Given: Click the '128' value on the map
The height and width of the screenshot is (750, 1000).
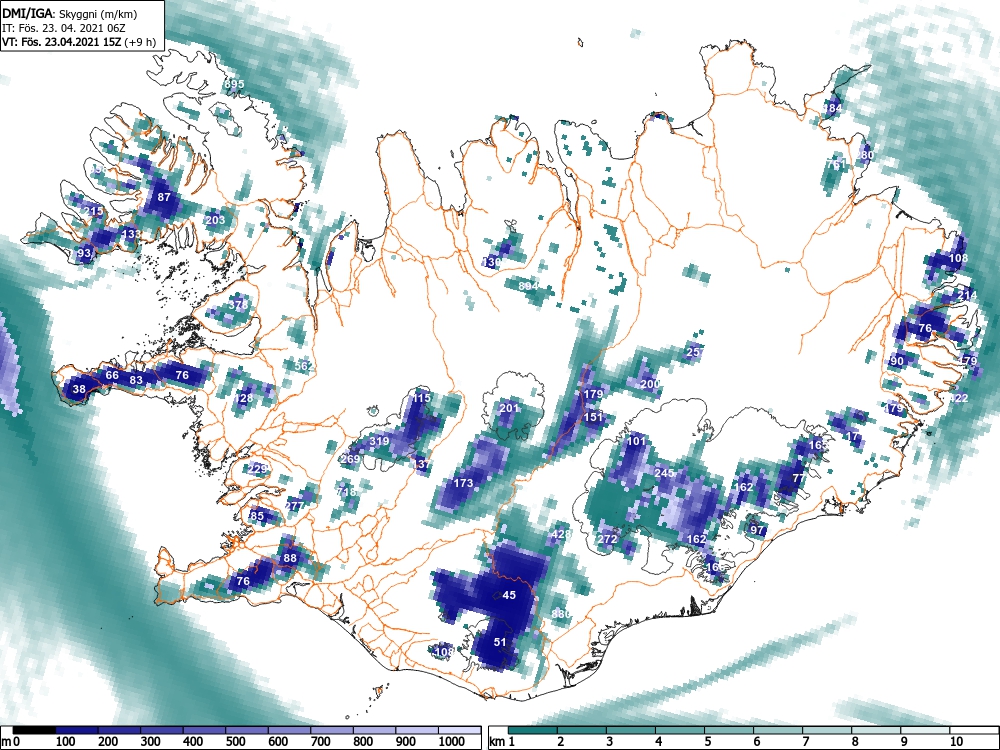Looking at the screenshot, I should [244, 398].
